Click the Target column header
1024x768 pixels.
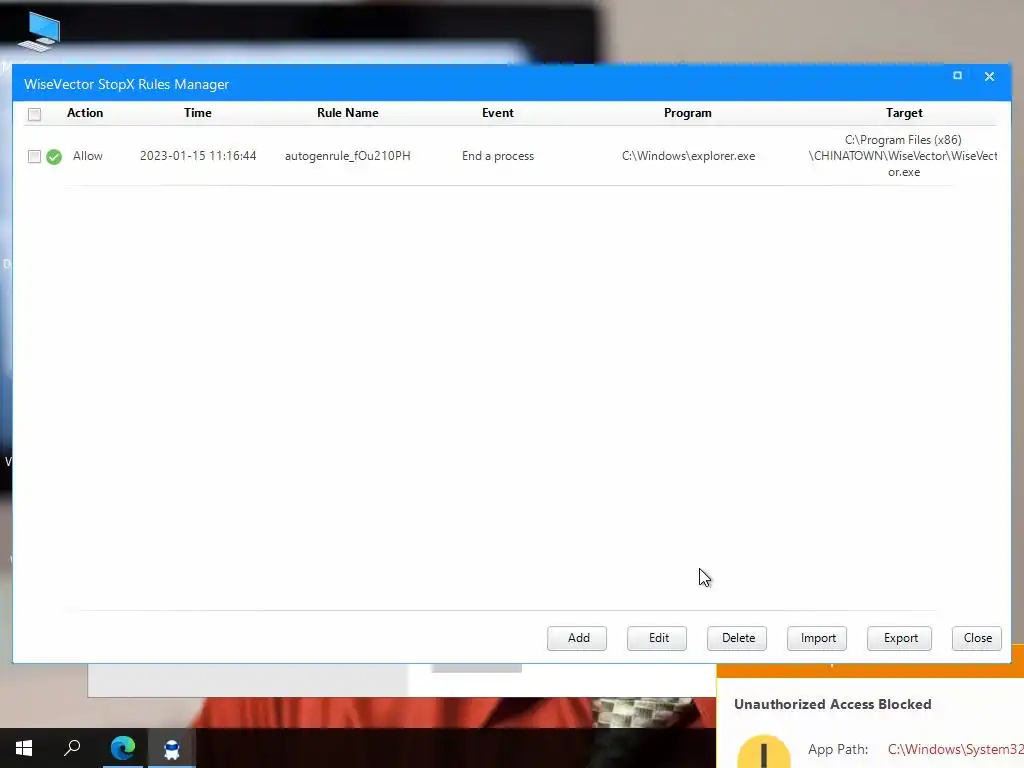[x=904, y=113]
